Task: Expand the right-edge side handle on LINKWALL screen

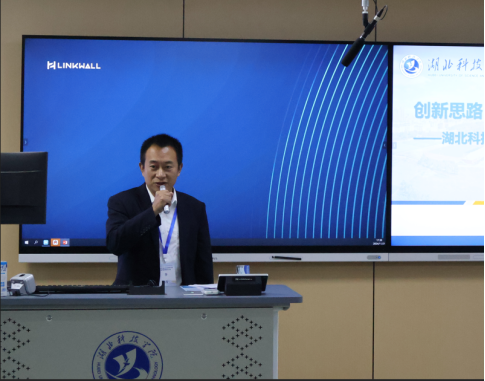Action: [x=384, y=145]
